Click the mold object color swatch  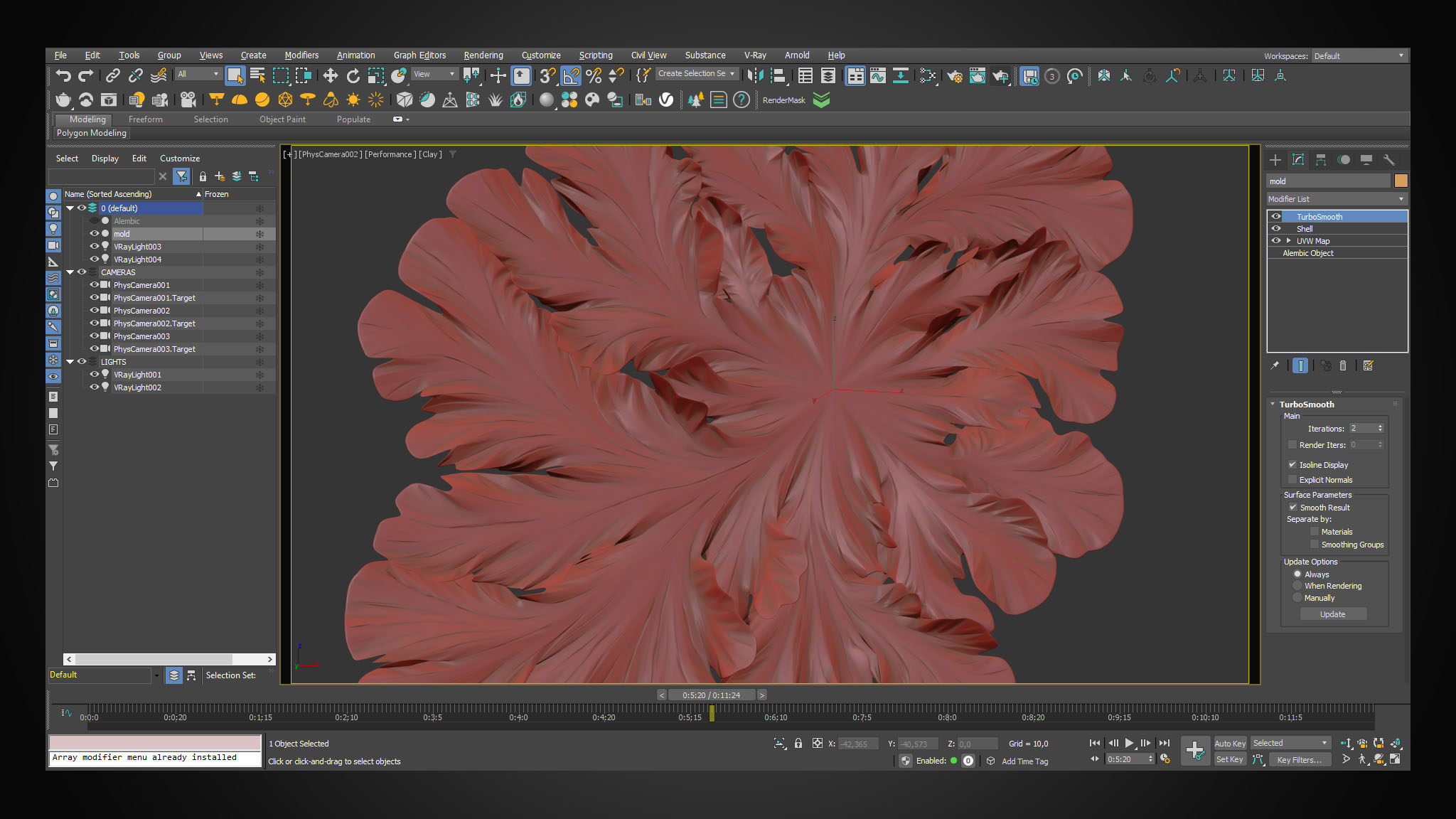(1401, 181)
